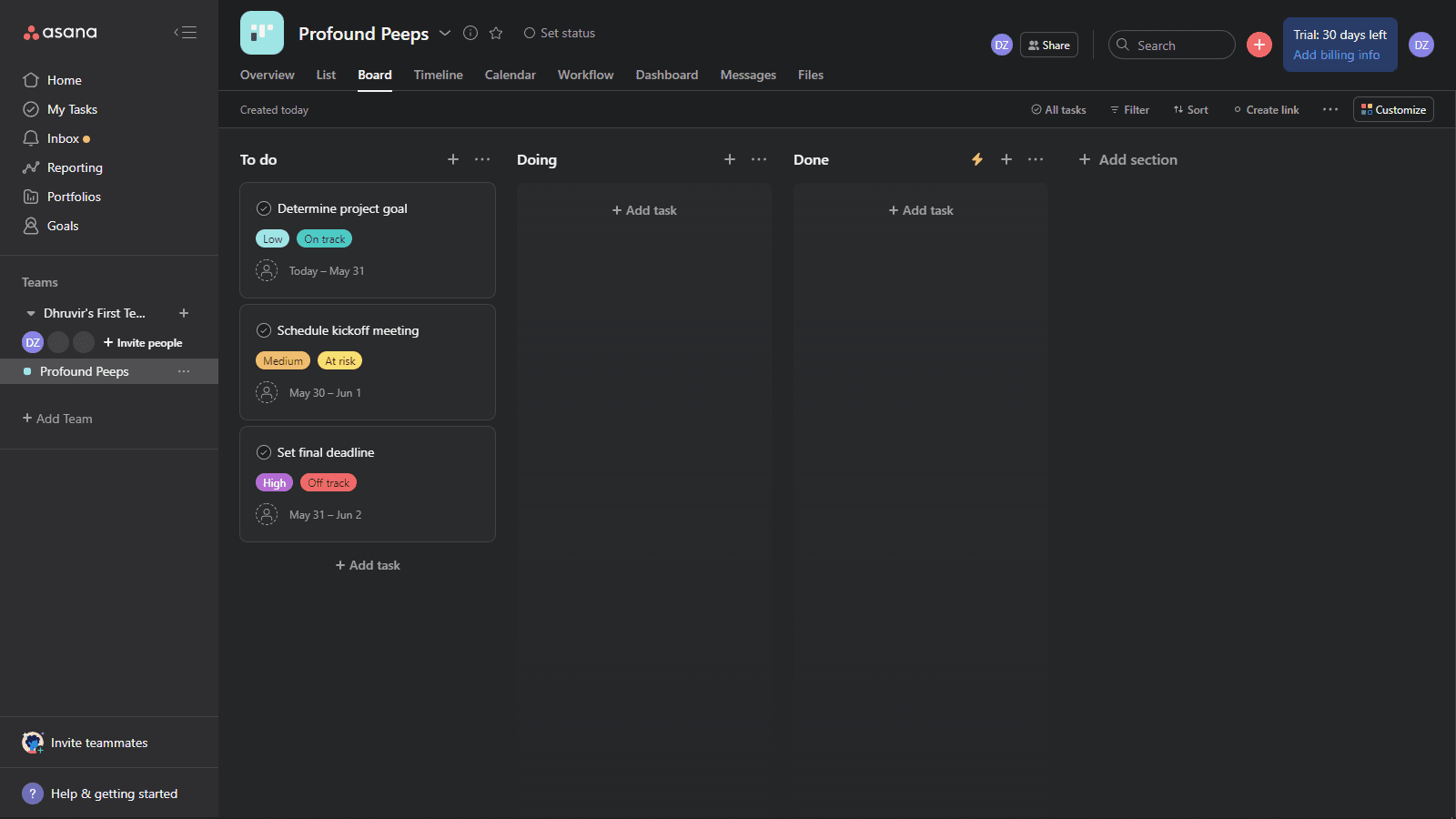Switch to the Workflow tab
This screenshot has width=1456, height=819.
[x=586, y=75]
